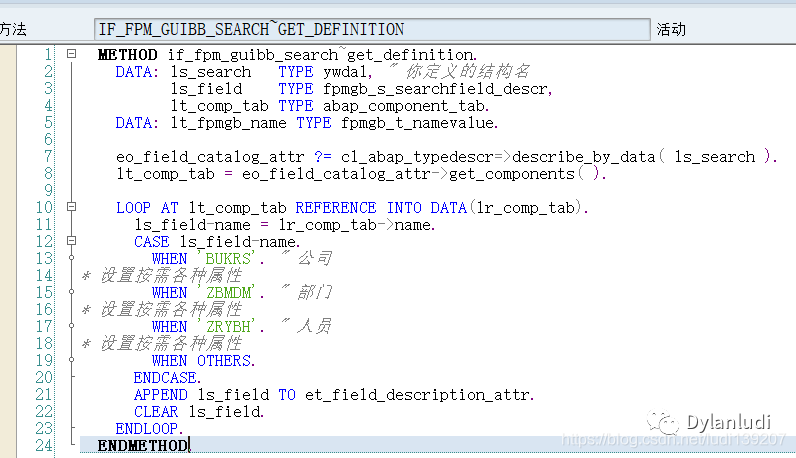
Task: Click the type abap_component_tab on line 4
Action: pos(404,106)
